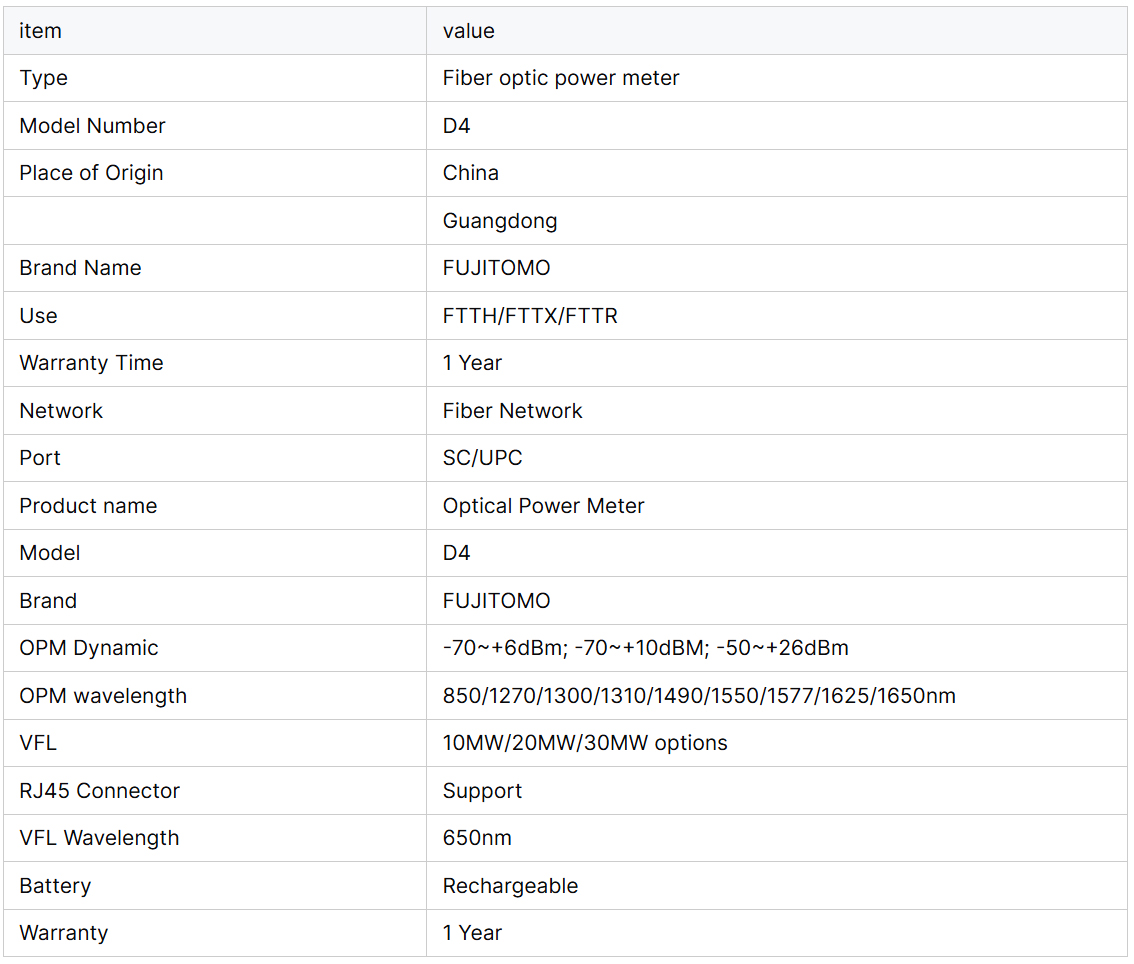This screenshot has height=964, width=1134.
Task: Click the 'Brand Name' row label
Action: click(x=80, y=268)
